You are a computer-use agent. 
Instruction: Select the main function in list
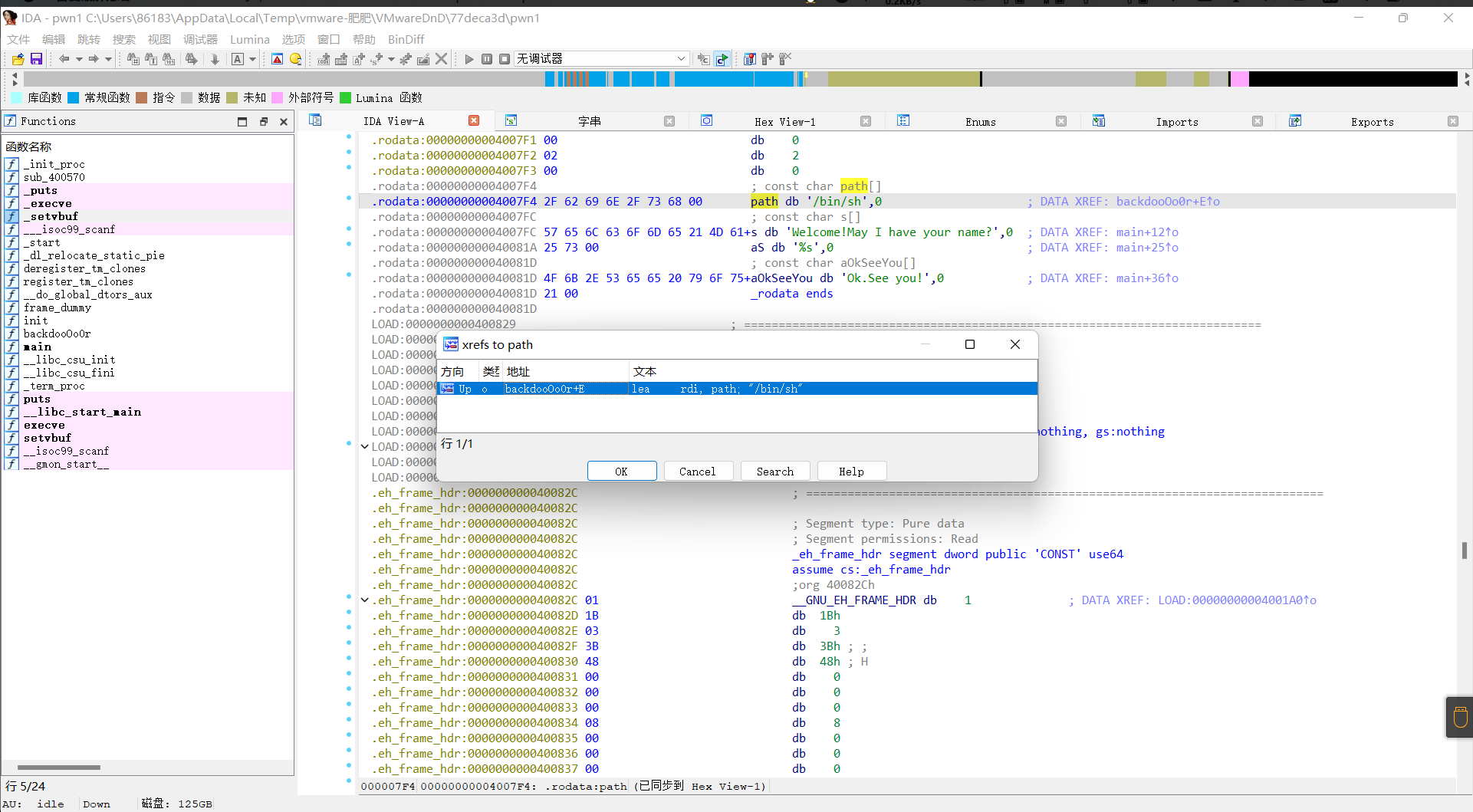(37, 347)
